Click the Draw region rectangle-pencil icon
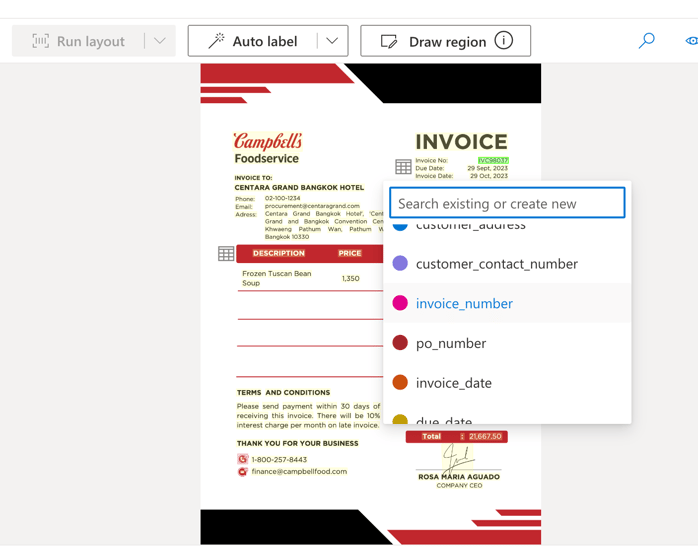Image resolution: width=698 pixels, height=549 pixels. pyautogui.click(x=389, y=41)
